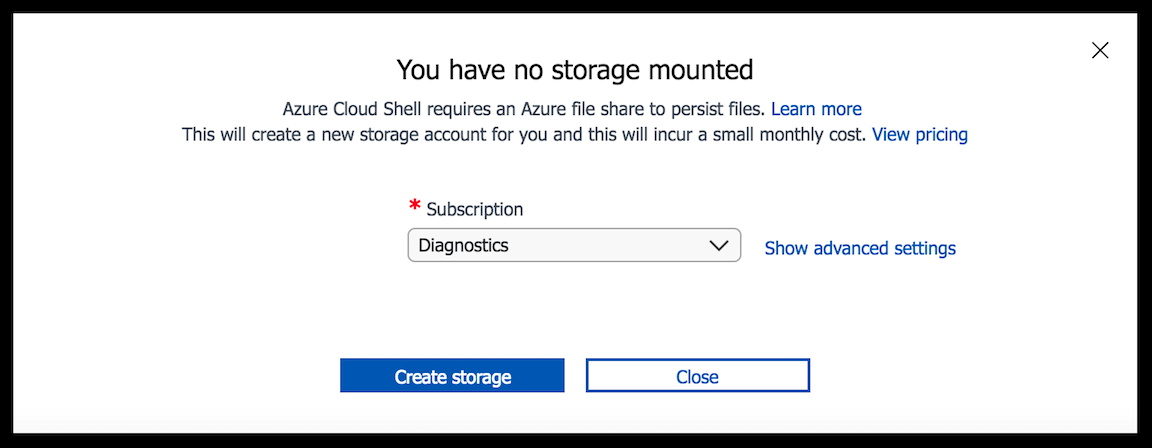Open the Subscription dropdown
This screenshot has height=448, width=1152.
click(573, 245)
